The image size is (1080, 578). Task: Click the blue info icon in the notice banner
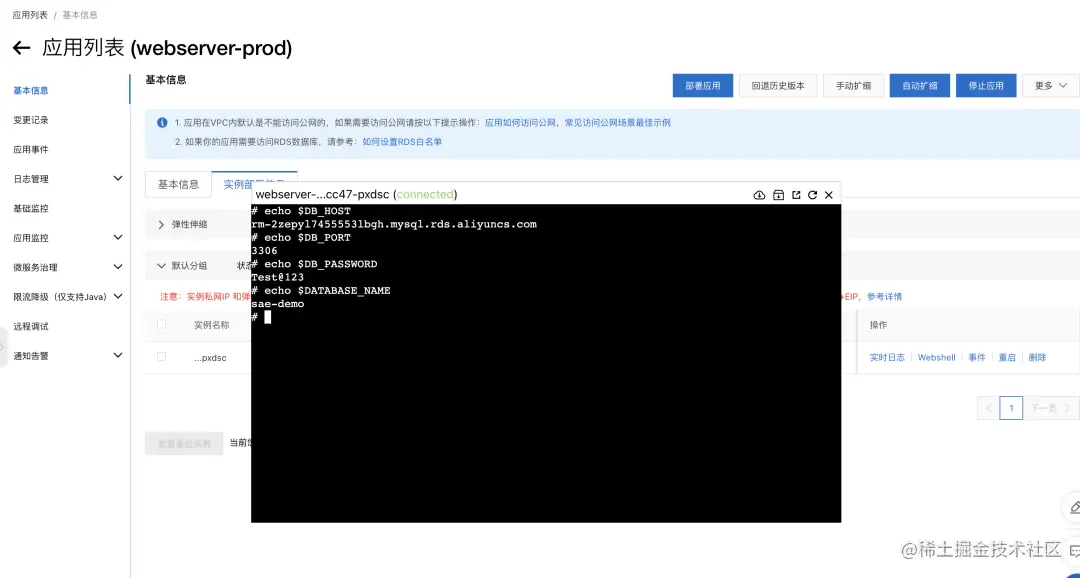click(x=162, y=123)
